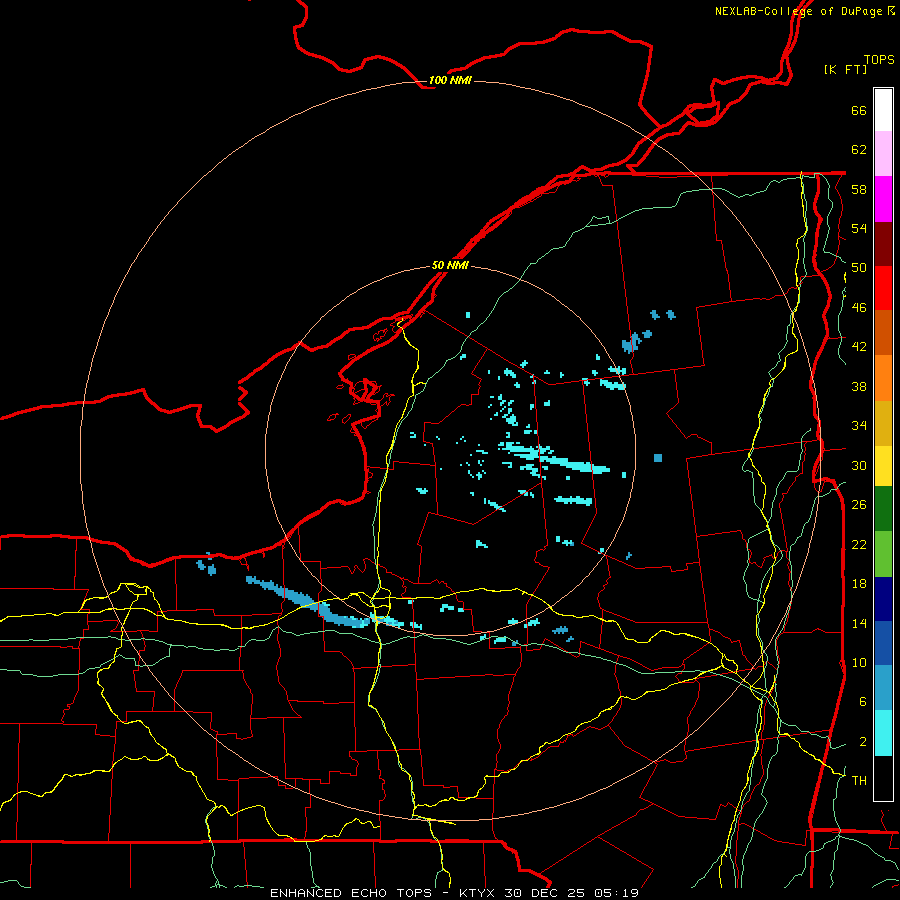Click the legend value 38
The width and height of the screenshot is (900, 900).
[859, 386]
